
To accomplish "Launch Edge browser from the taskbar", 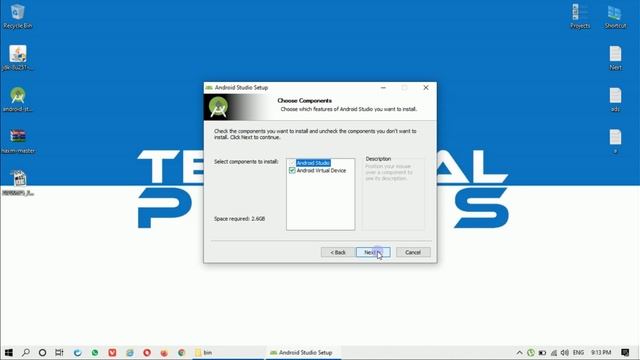I will 78,352.
